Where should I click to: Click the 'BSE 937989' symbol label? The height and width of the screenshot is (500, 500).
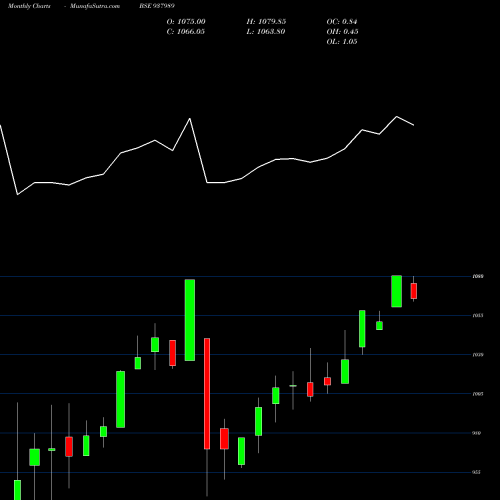157,6
